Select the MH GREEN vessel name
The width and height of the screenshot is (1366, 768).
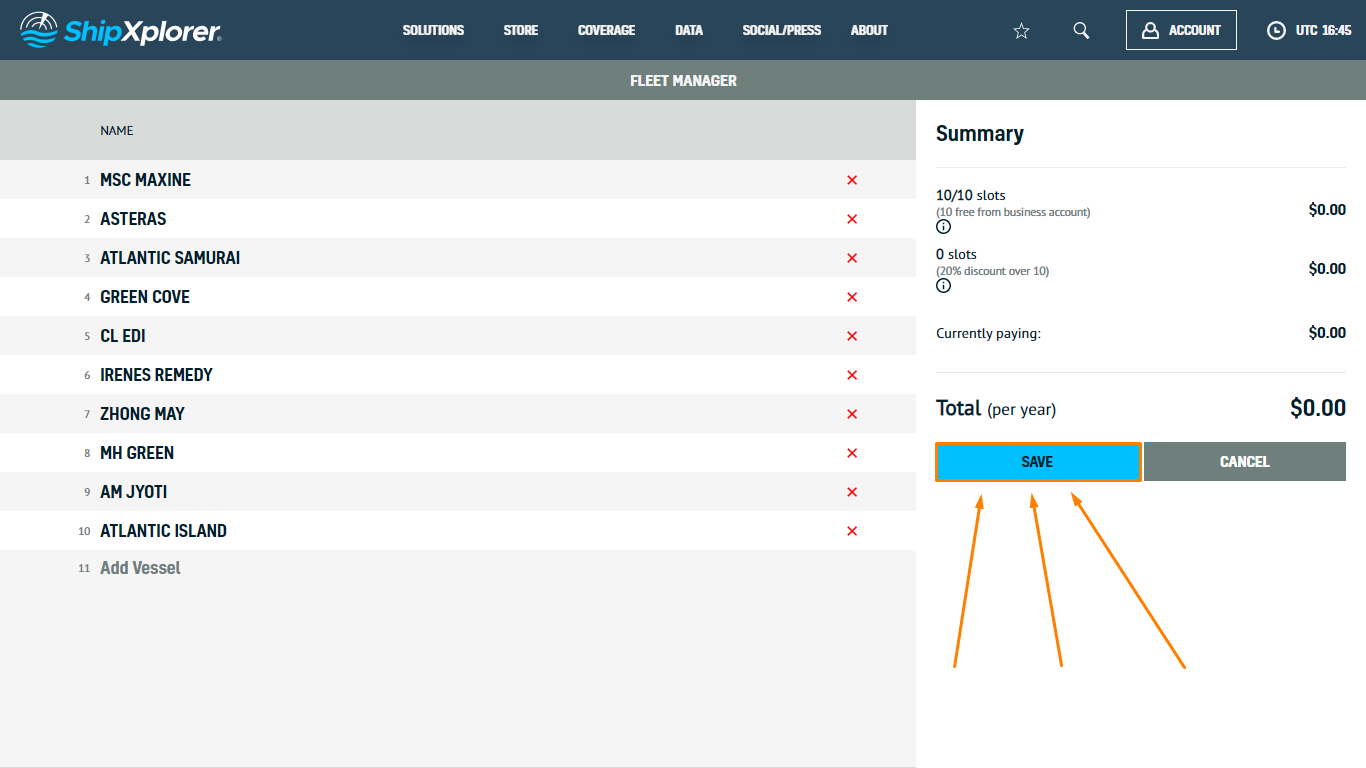(x=137, y=453)
